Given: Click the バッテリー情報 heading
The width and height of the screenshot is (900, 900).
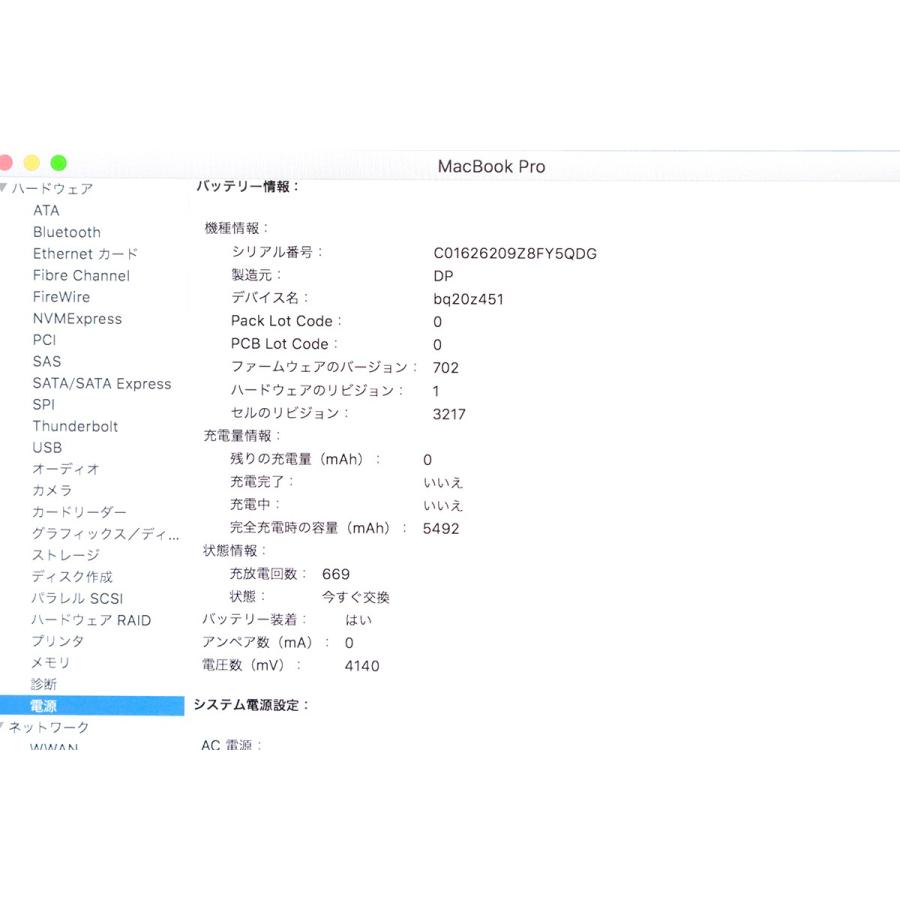Looking at the screenshot, I should coord(247,187).
